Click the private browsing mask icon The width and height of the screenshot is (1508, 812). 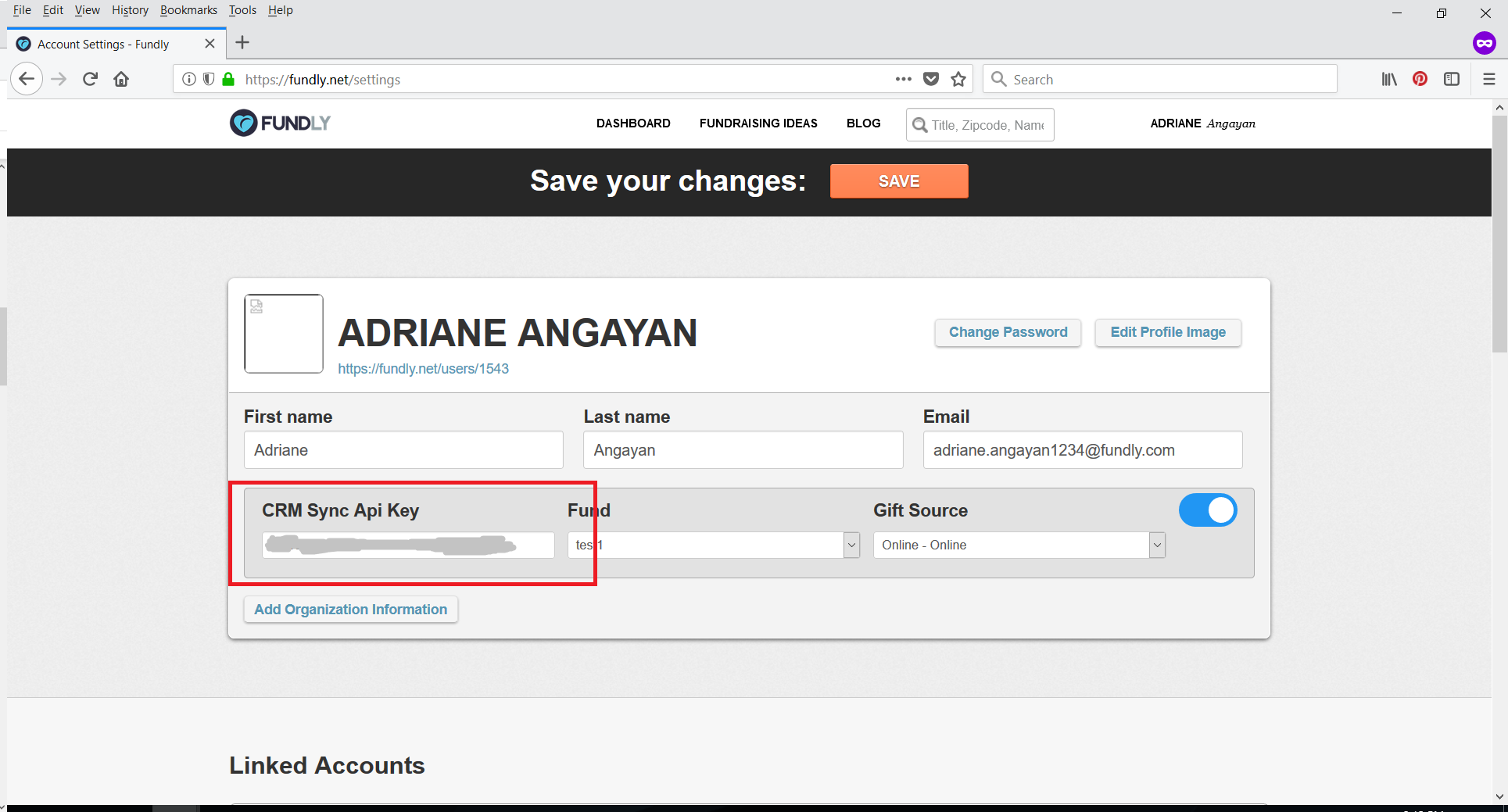click(x=1485, y=43)
